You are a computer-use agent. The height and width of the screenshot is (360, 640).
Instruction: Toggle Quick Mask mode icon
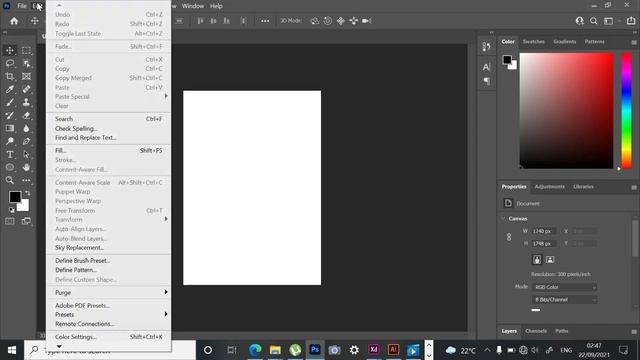point(10,221)
